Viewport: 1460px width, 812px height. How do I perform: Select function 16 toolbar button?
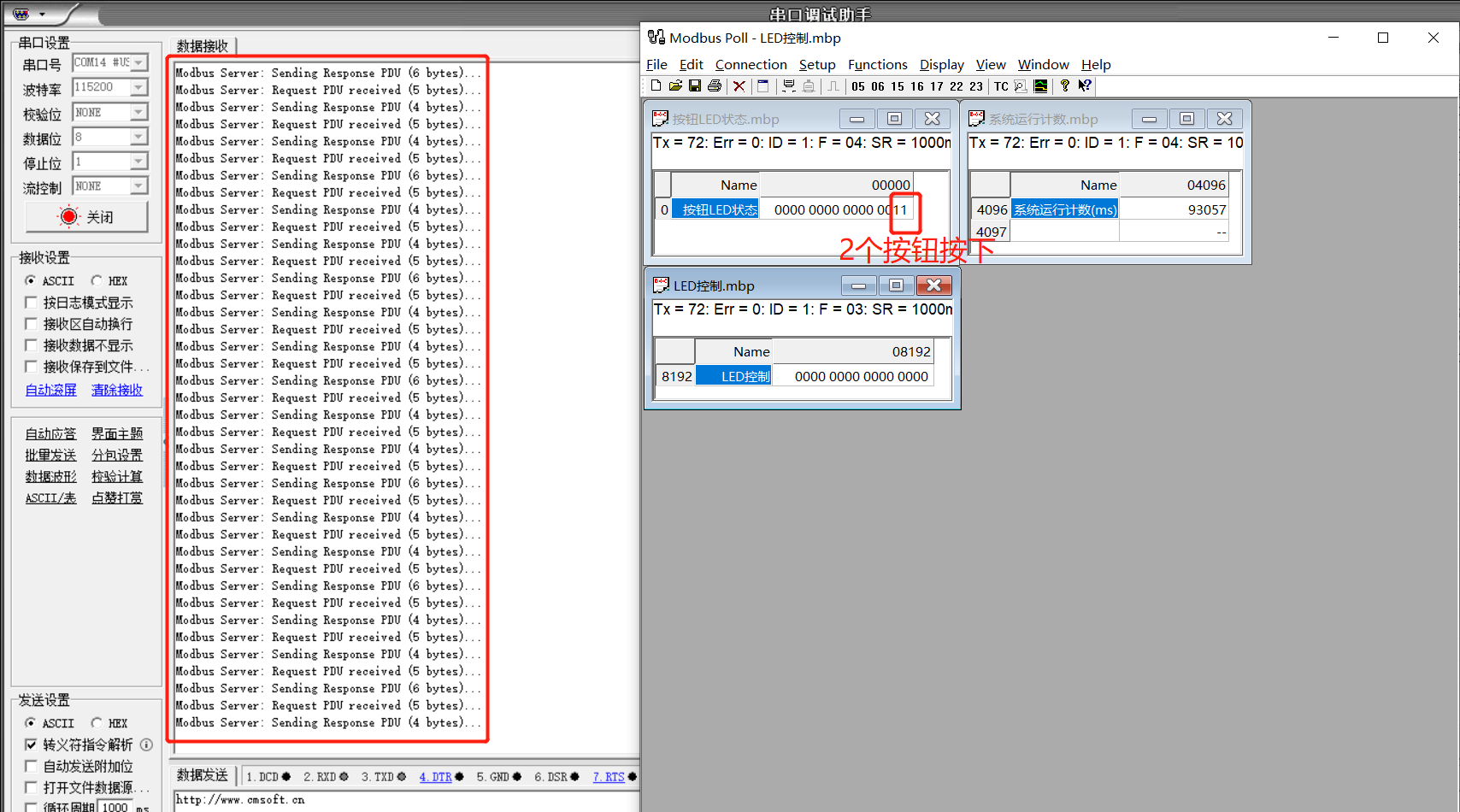pos(917,86)
